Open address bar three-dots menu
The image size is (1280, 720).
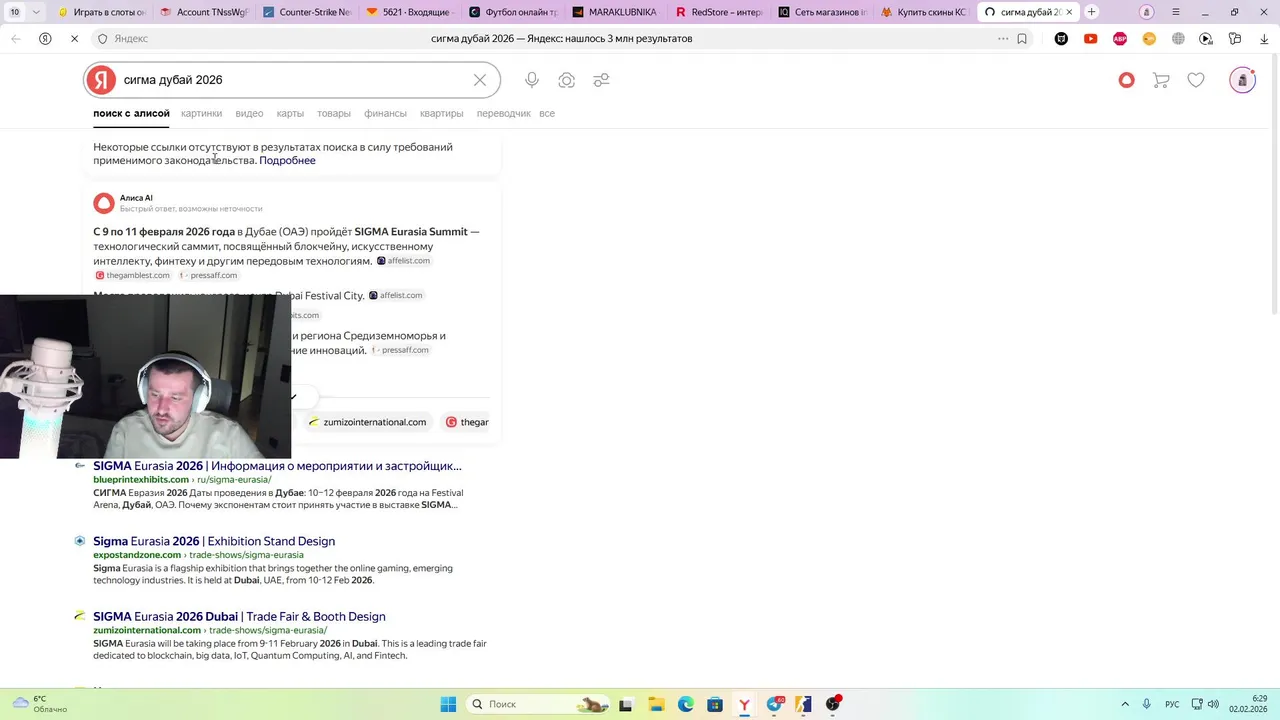click(x=1003, y=38)
